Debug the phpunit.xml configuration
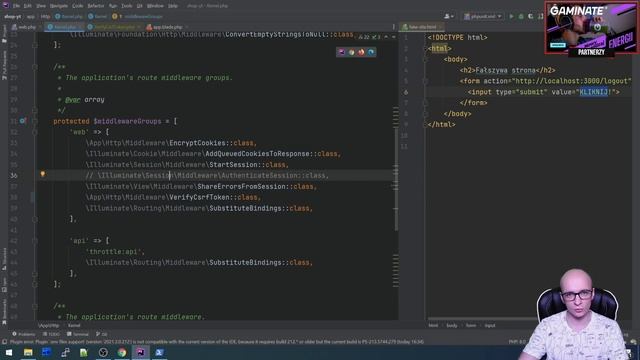This screenshot has width=640, height=360. [x=521, y=16]
